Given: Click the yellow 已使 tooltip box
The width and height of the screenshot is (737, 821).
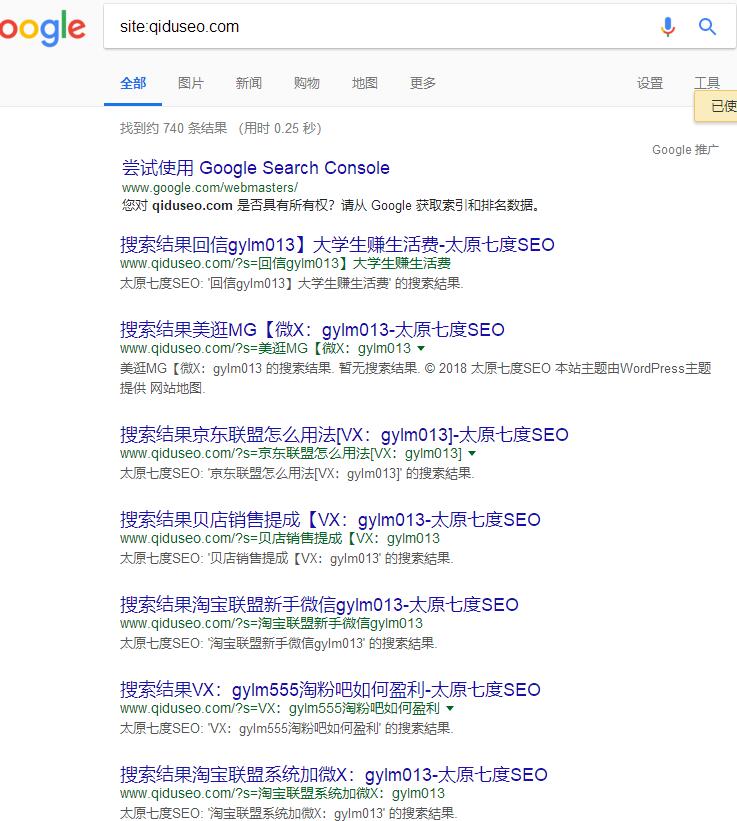Looking at the screenshot, I should pyautogui.click(x=716, y=106).
